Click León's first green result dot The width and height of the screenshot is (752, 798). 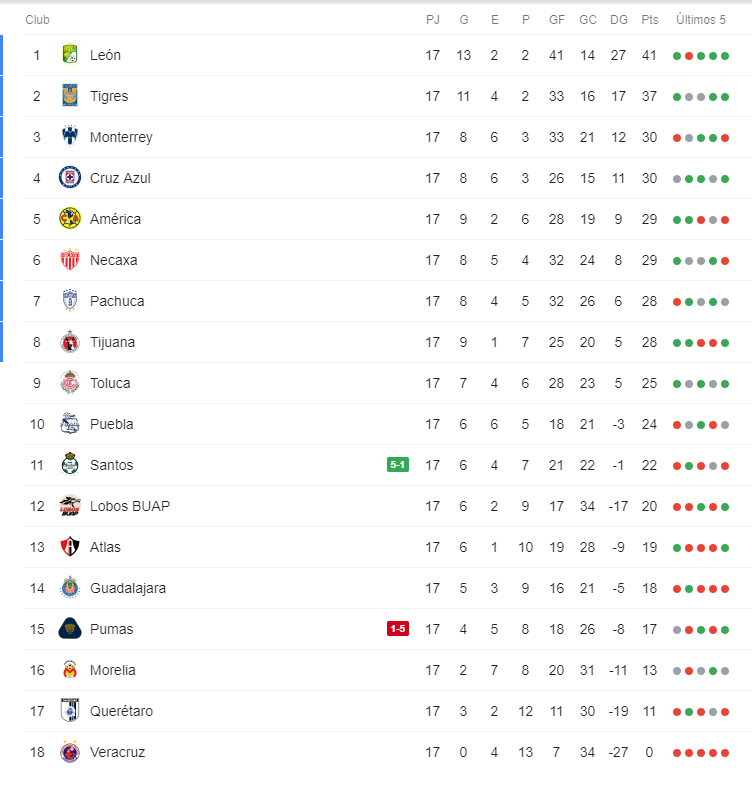click(677, 56)
